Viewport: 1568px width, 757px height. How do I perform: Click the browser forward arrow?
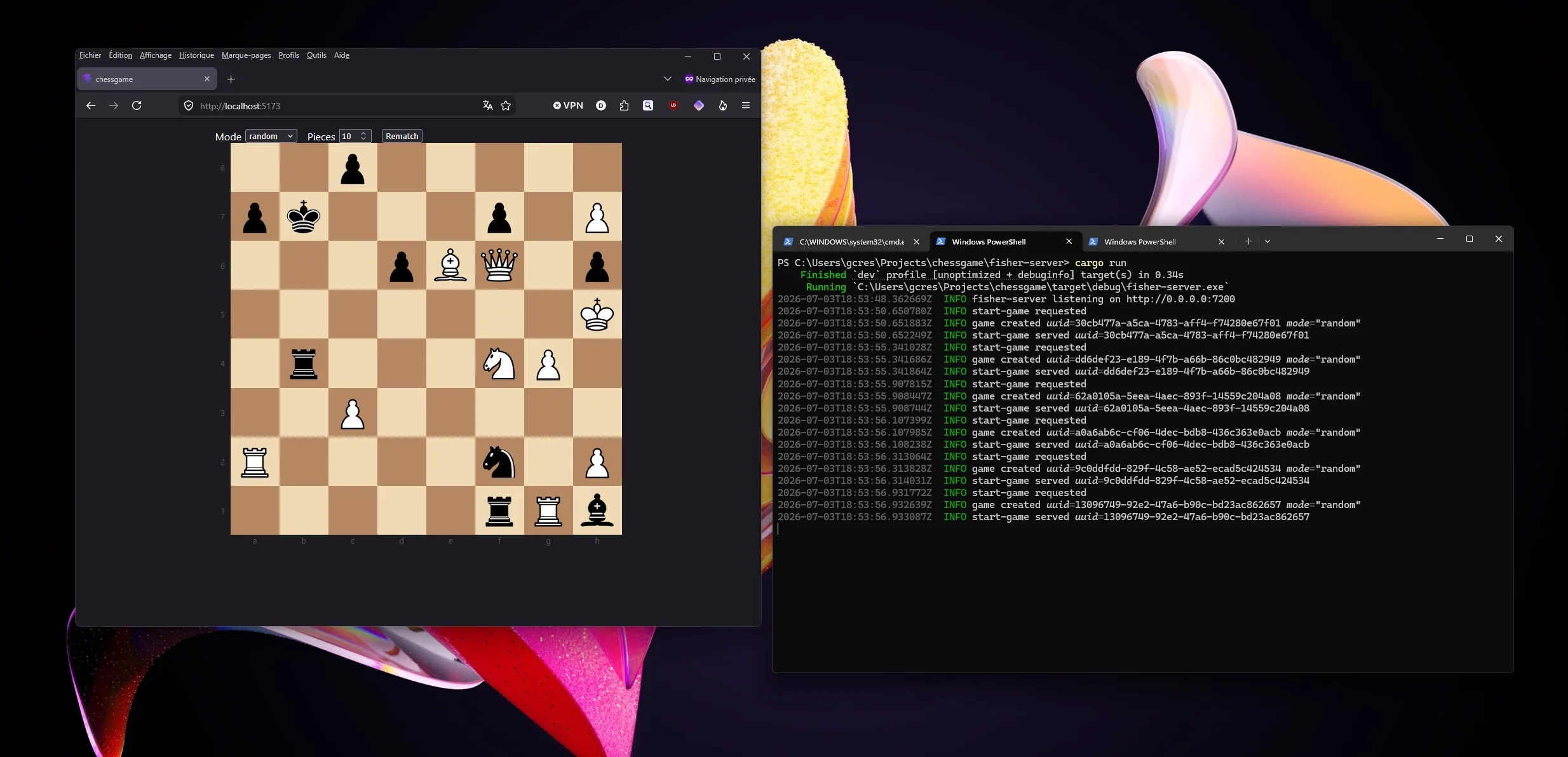pyautogui.click(x=114, y=105)
